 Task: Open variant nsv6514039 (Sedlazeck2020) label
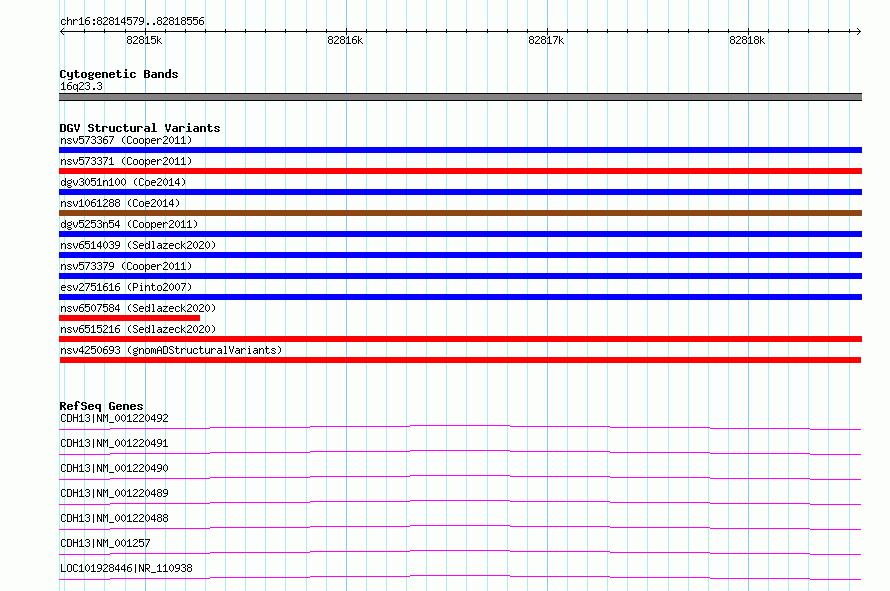[x=138, y=245]
